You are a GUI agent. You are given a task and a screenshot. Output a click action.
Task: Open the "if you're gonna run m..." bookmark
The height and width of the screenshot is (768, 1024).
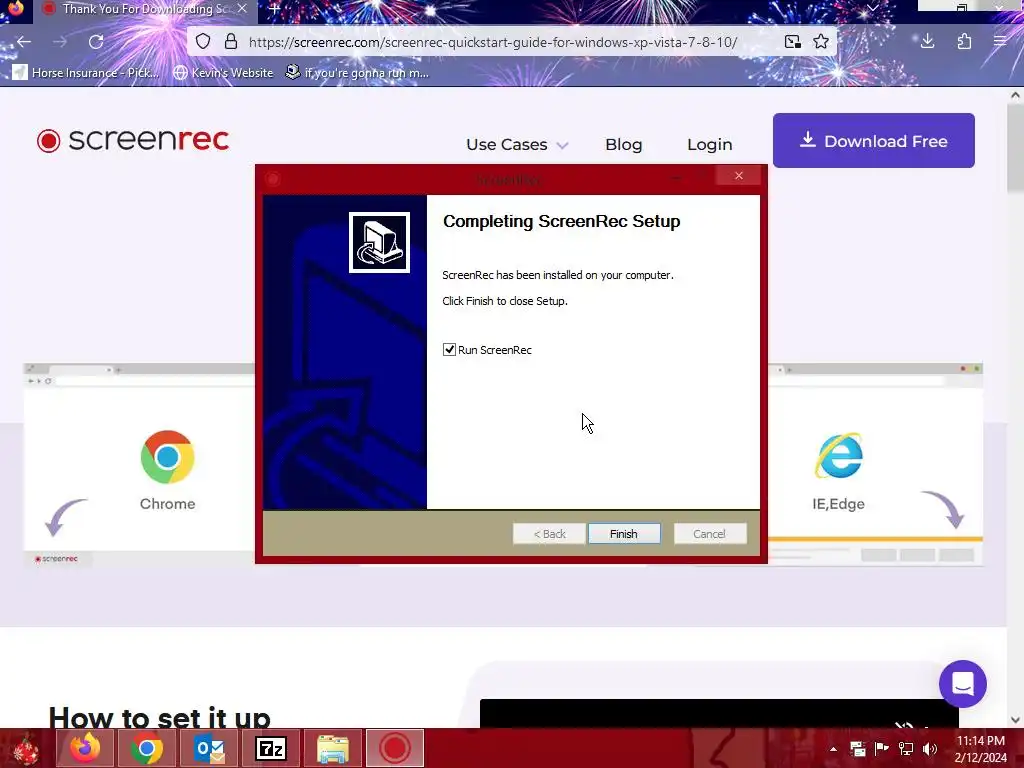click(x=357, y=72)
